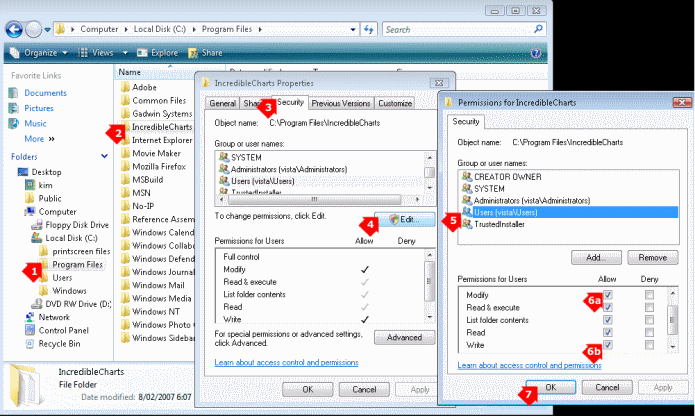Screen dimensions: 695x416
Task: Select Users (vista\Users) in Permissions dialog list
Action: coord(570,212)
